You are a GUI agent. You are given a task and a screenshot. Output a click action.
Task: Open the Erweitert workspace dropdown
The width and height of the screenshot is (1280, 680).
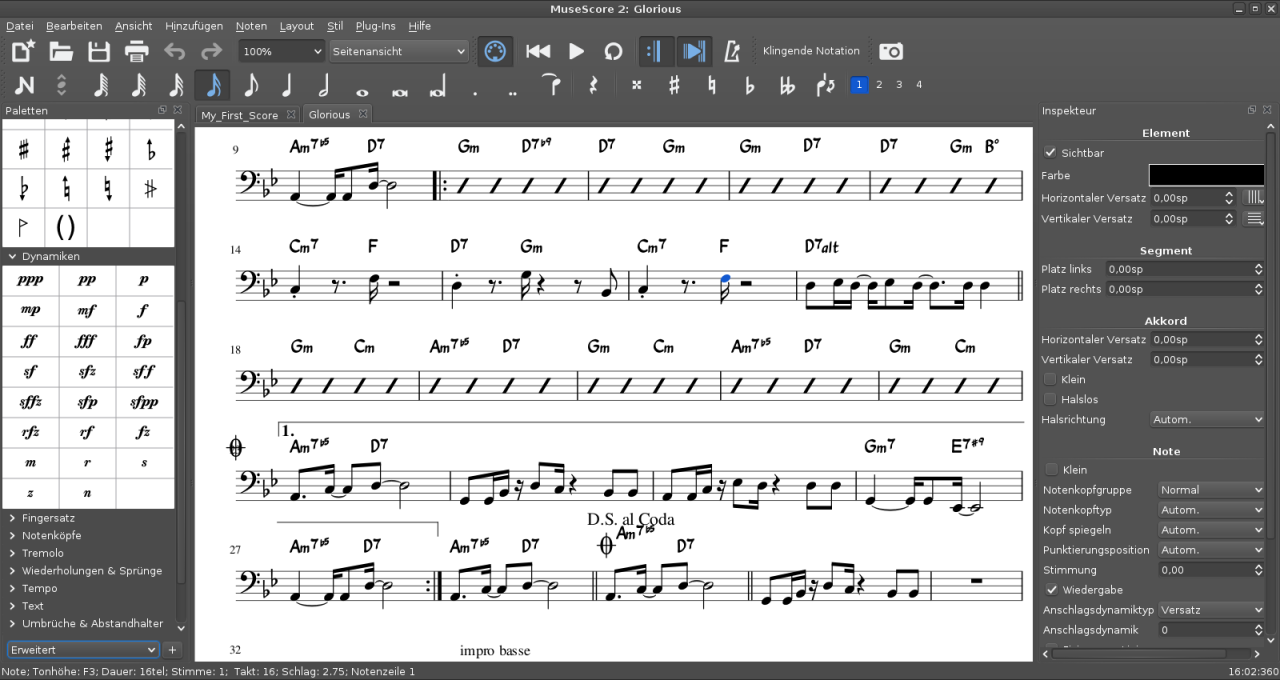tap(83, 650)
